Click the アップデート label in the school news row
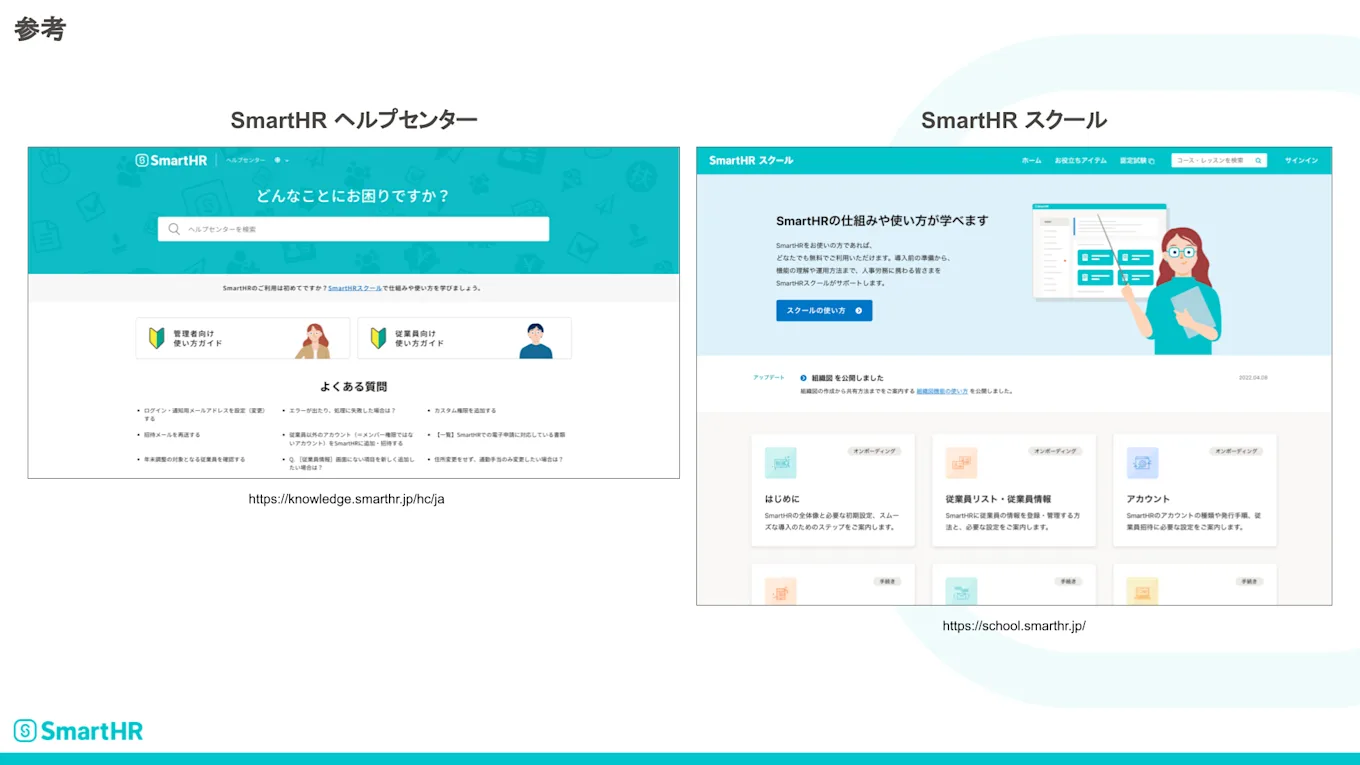 [x=769, y=378]
